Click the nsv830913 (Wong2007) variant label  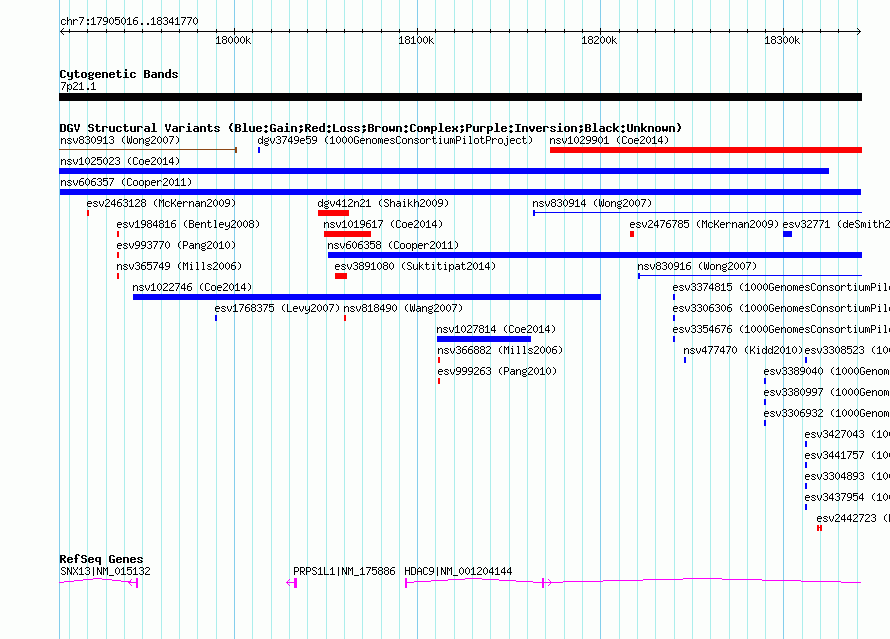[x=120, y=140]
